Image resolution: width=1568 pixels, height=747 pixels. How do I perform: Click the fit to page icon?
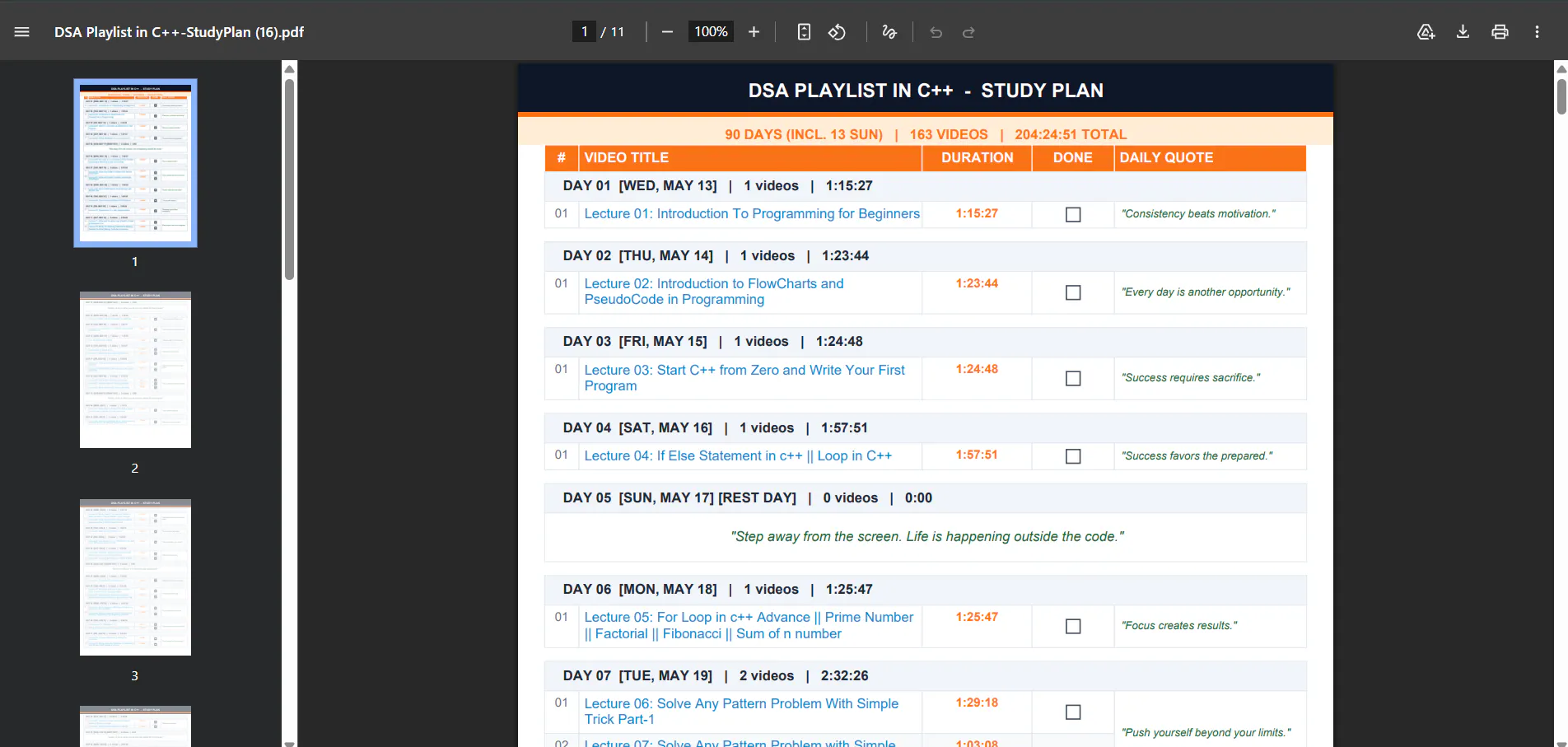(804, 32)
